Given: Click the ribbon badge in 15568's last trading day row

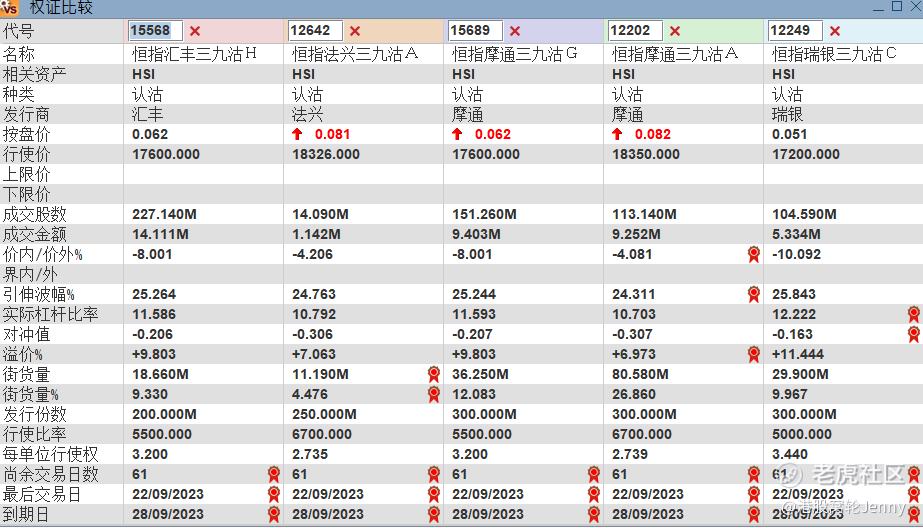Looking at the screenshot, I should point(274,494).
